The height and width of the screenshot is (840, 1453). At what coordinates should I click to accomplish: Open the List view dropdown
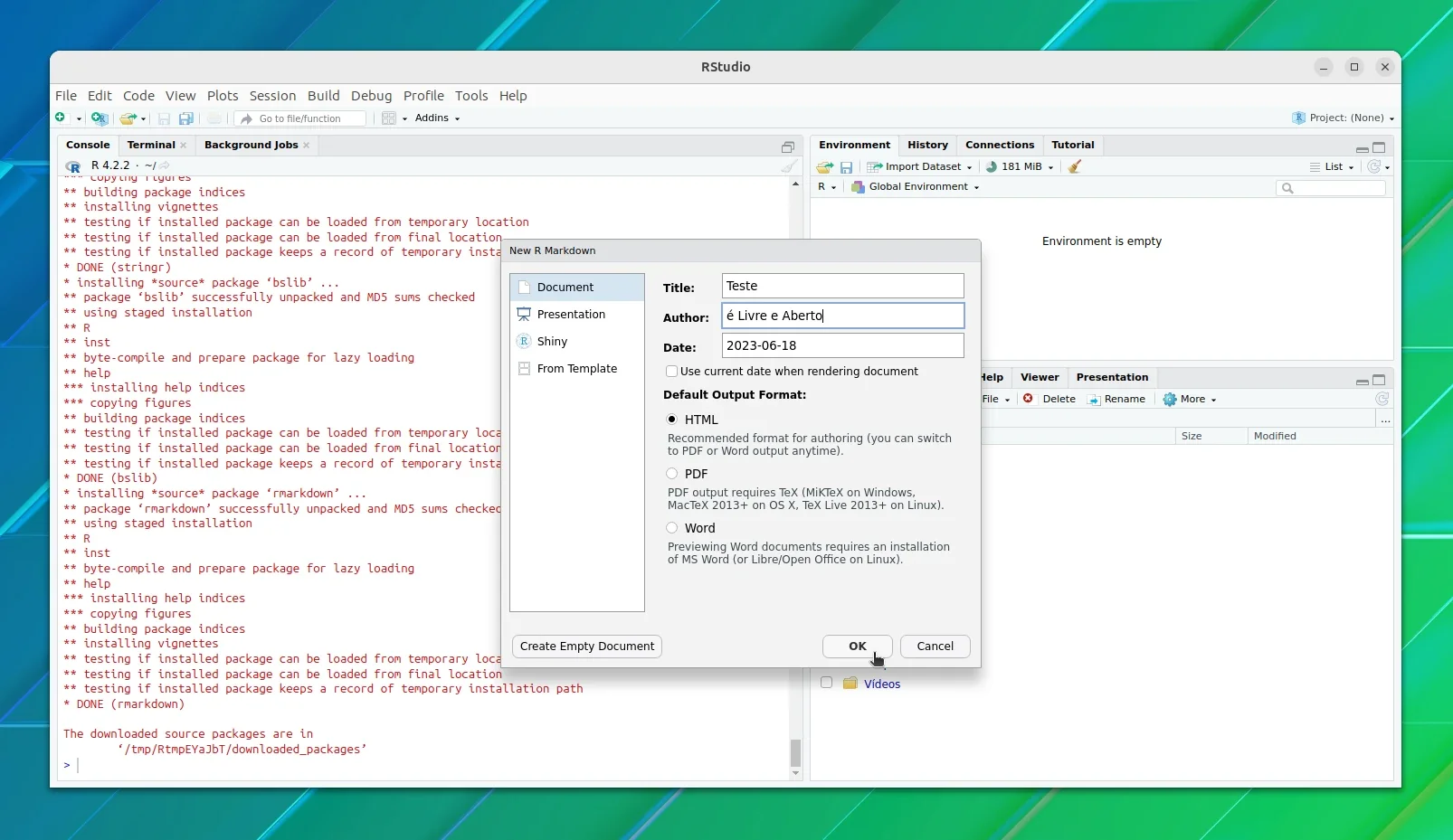tap(1333, 167)
